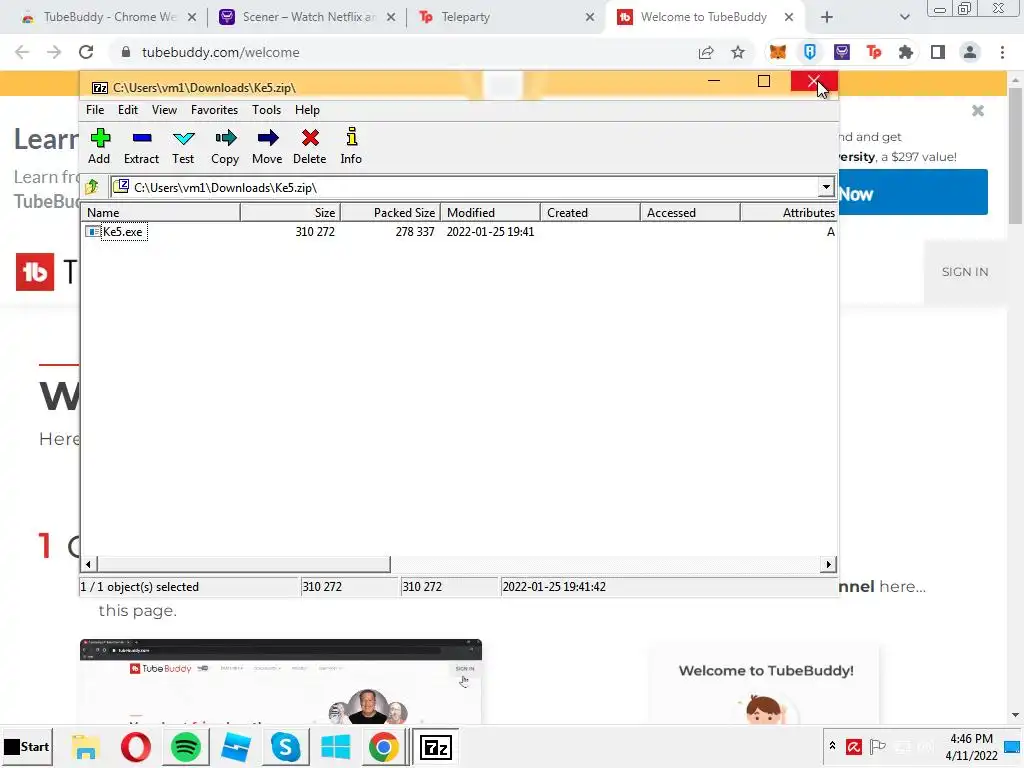Run the Test archive tool
Viewport: 1024px width, 768px height.
[183, 146]
